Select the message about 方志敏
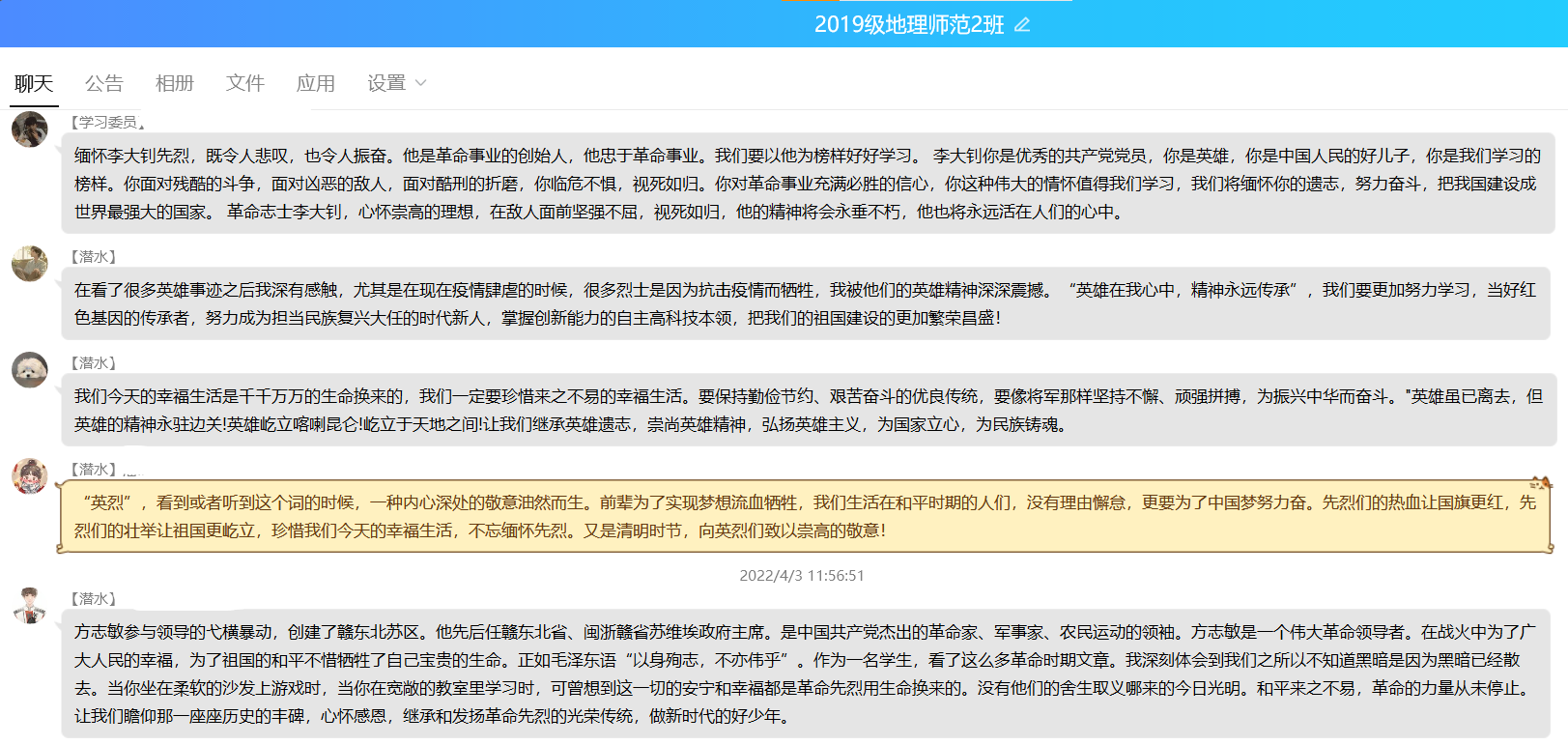The height and width of the screenshot is (745, 1568). click(807, 673)
